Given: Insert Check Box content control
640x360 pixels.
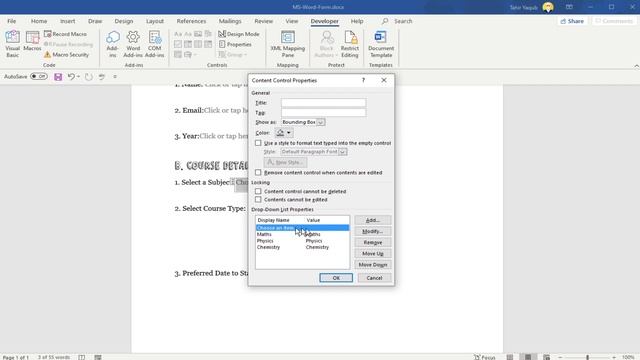Looking at the screenshot, I should tap(178, 44).
